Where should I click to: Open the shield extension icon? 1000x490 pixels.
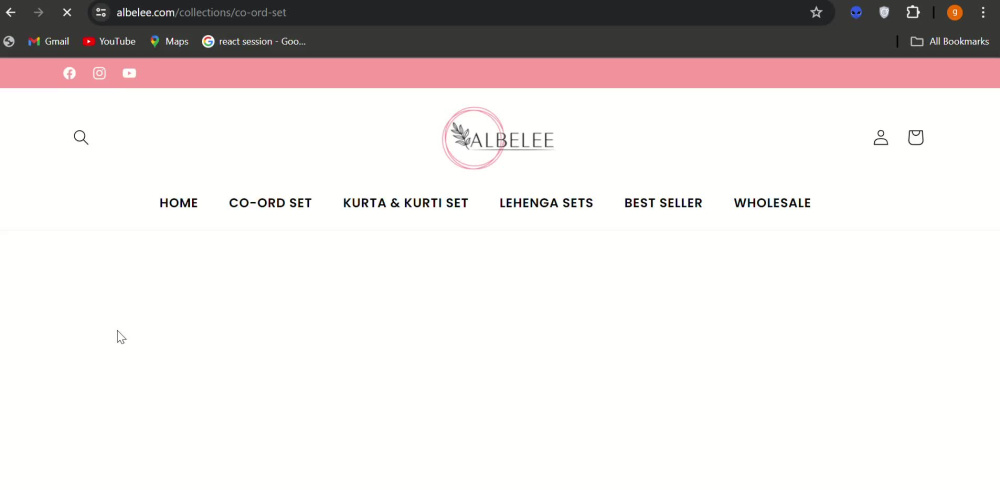point(884,12)
